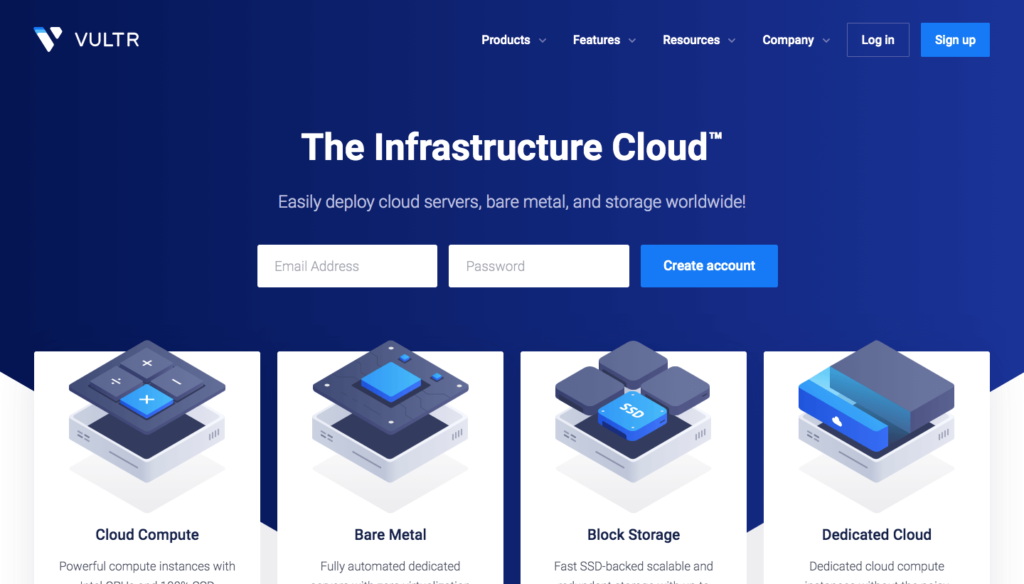Image resolution: width=1024 pixels, height=584 pixels.
Task: Click "Powerful compute instances with" description
Action: tap(147, 566)
